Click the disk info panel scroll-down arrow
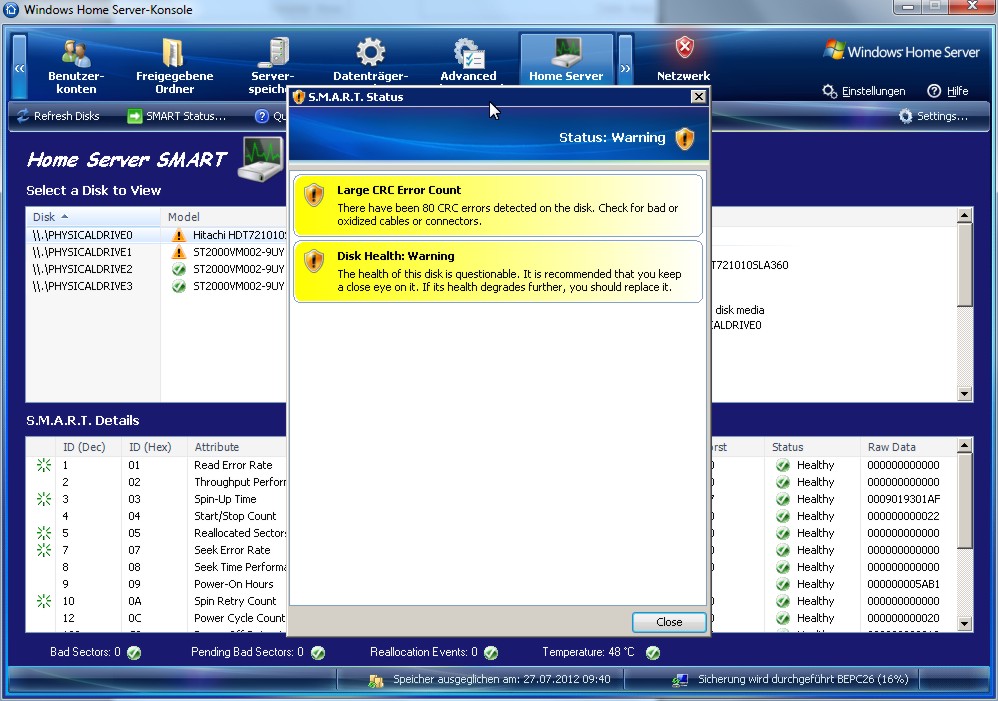This screenshot has width=998, height=701. (x=964, y=394)
